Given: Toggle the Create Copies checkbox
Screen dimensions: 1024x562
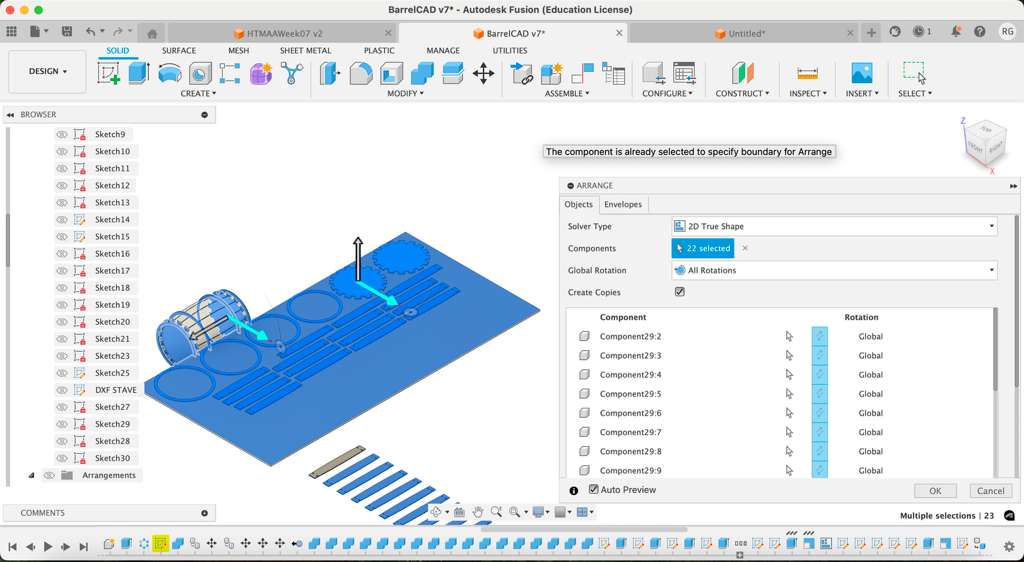Looking at the screenshot, I should click(680, 292).
